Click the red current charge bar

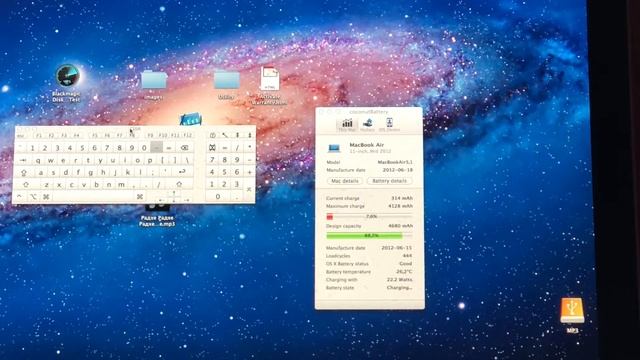(329, 216)
